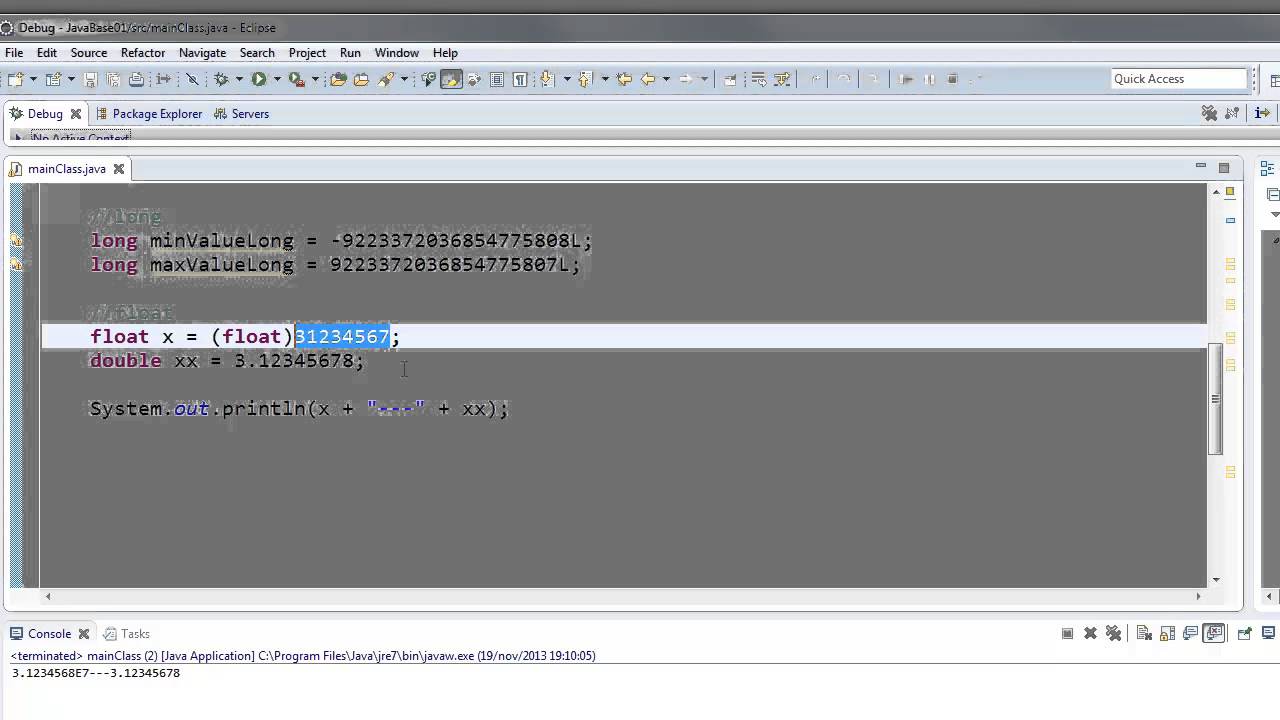Open the Help menu
This screenshot has width=1280, height=720.
(x=445, y=53)
